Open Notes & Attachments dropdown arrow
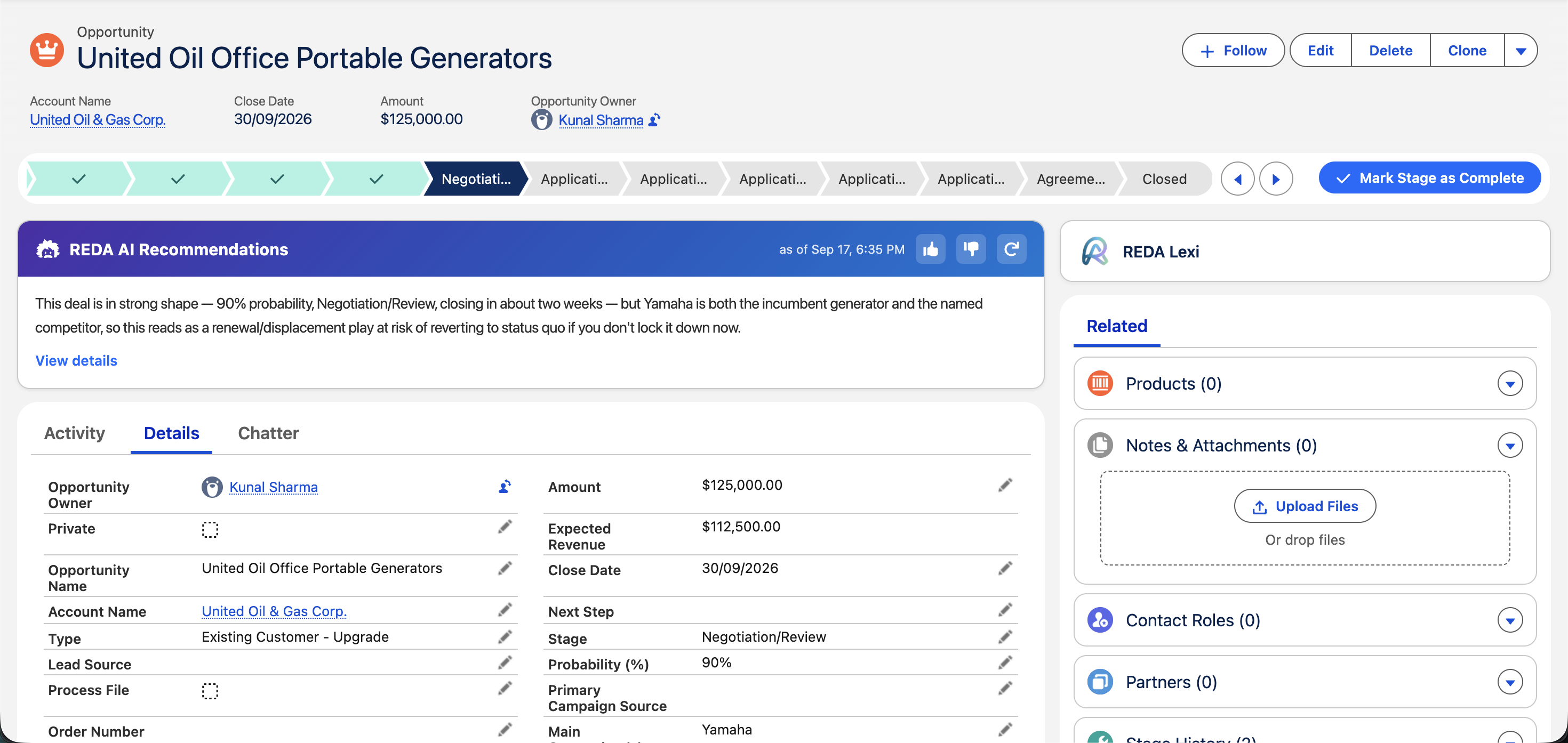This screenshot has width=1568, height=743. click(1509, 446)
